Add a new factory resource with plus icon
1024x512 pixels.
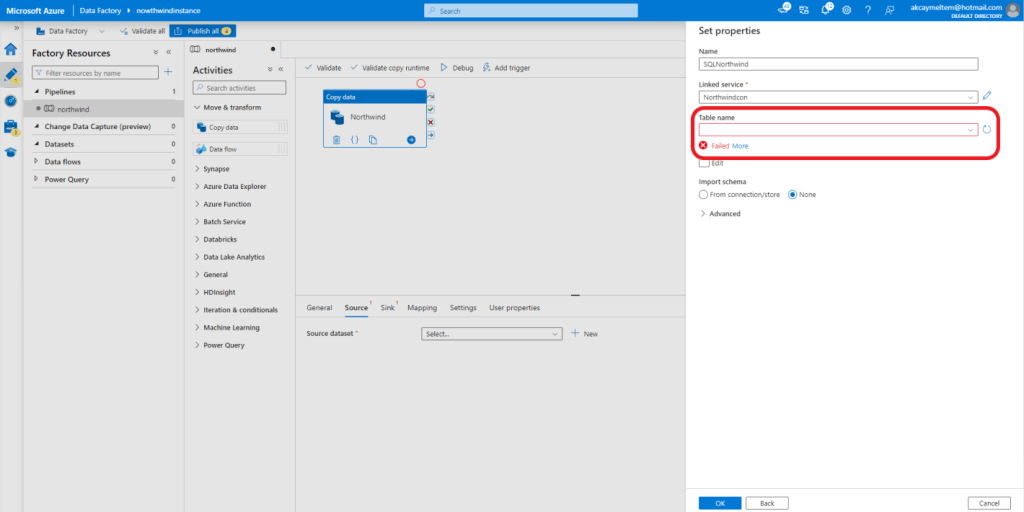[x=168, y=72]
